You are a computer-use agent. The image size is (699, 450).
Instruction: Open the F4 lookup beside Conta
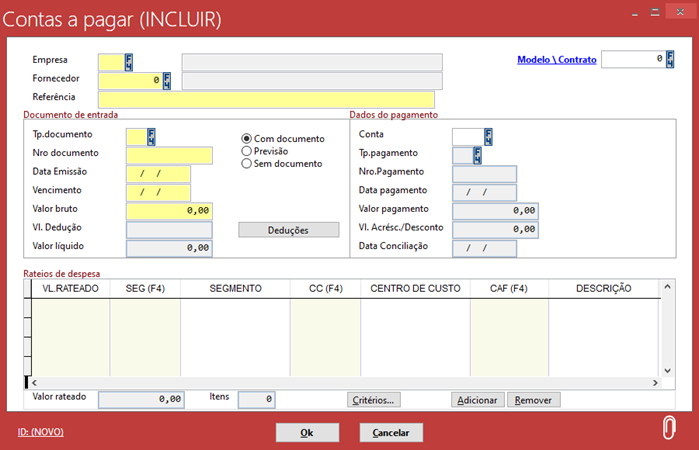(x=488, y=136)
